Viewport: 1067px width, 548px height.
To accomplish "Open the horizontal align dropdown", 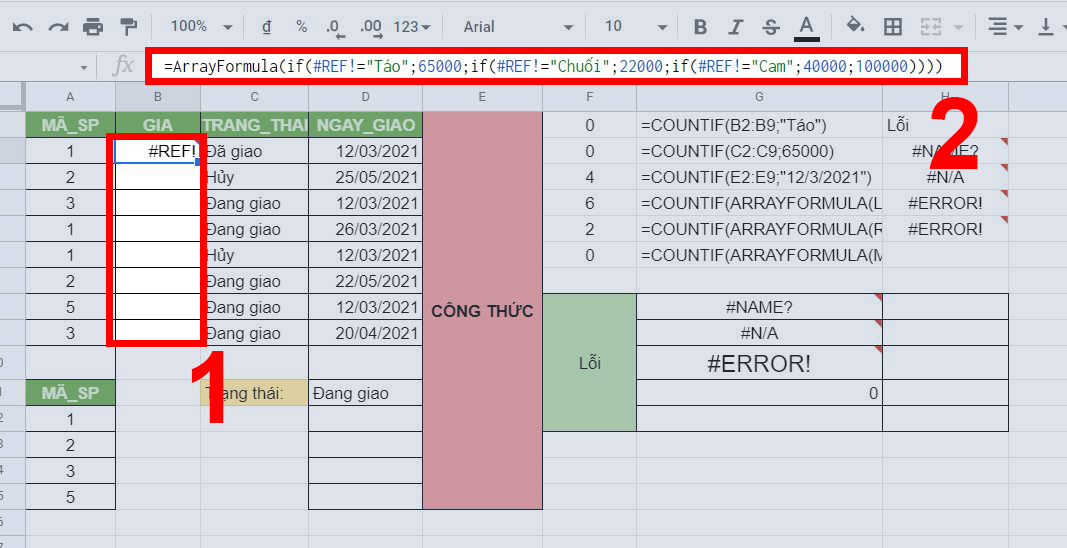I will pyautogui.click(x=1005, y=27).
